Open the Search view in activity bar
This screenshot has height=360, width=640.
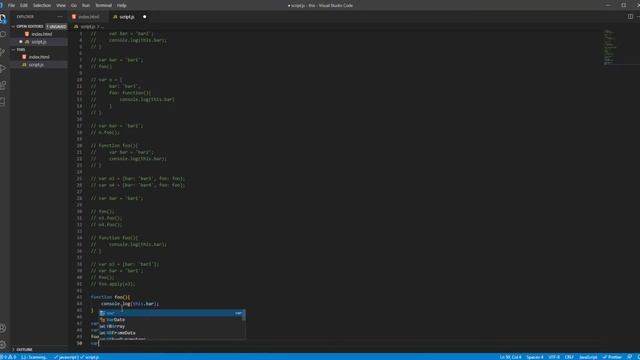click(x=3, y=34)
